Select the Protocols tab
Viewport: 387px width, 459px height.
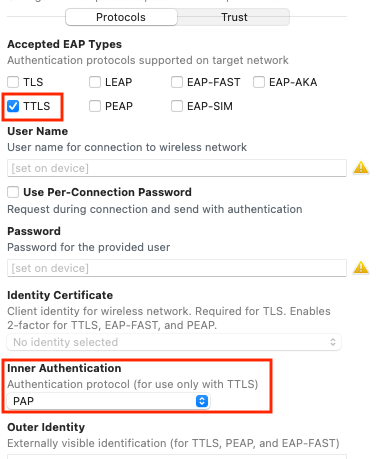point(121,17)
